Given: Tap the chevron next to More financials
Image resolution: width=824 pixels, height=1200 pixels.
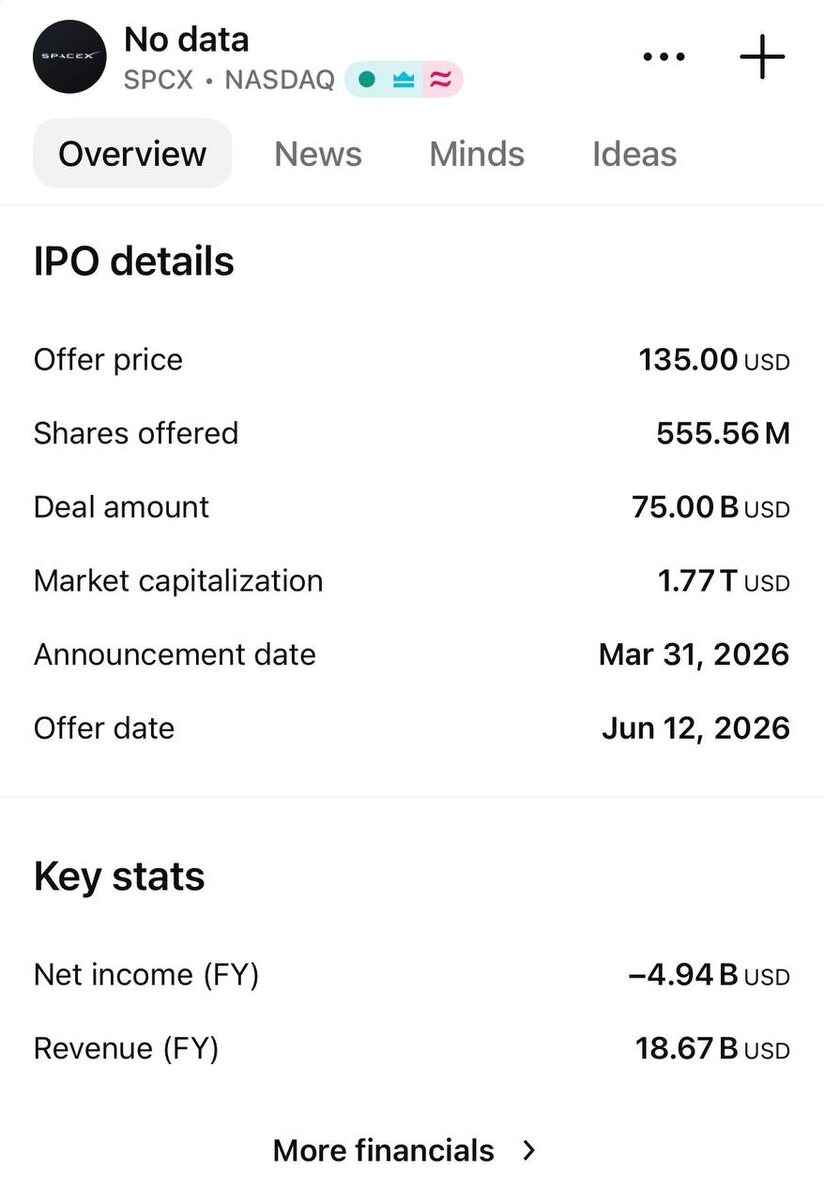Looking at the screenshot, I should [x=530, y=1150].
